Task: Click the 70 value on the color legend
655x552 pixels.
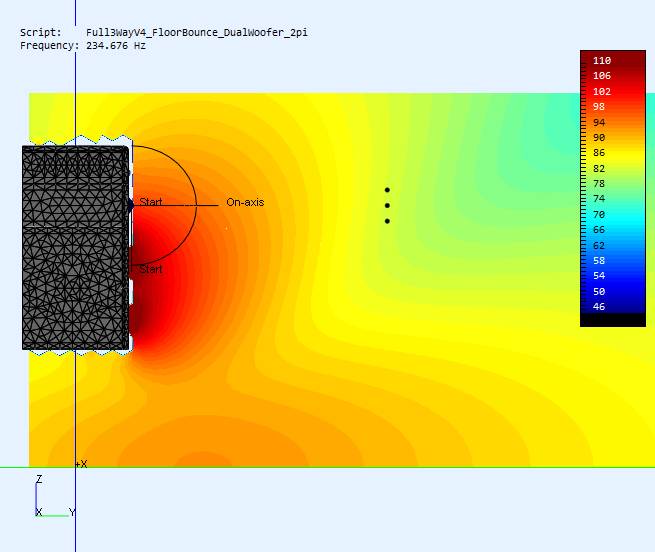Action: coord(599,214)
